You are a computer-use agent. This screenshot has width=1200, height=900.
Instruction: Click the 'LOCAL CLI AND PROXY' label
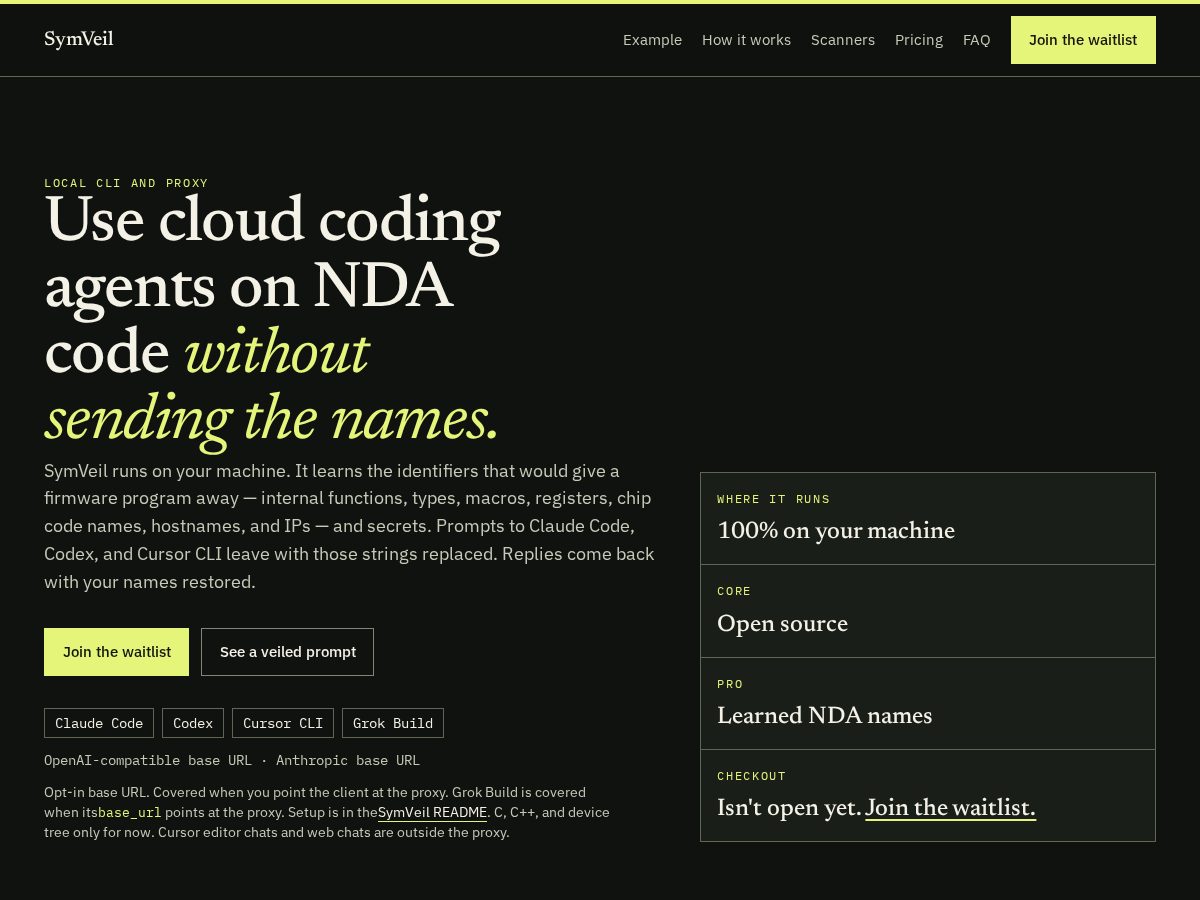point(126,183)
